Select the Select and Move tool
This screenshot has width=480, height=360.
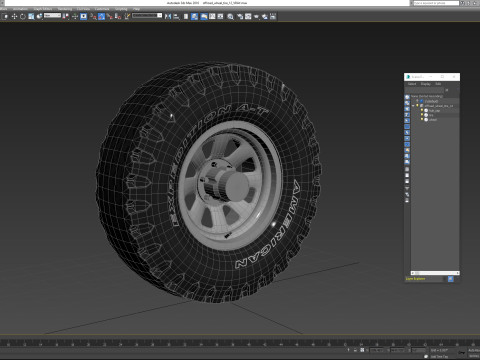tap(14, 16)
